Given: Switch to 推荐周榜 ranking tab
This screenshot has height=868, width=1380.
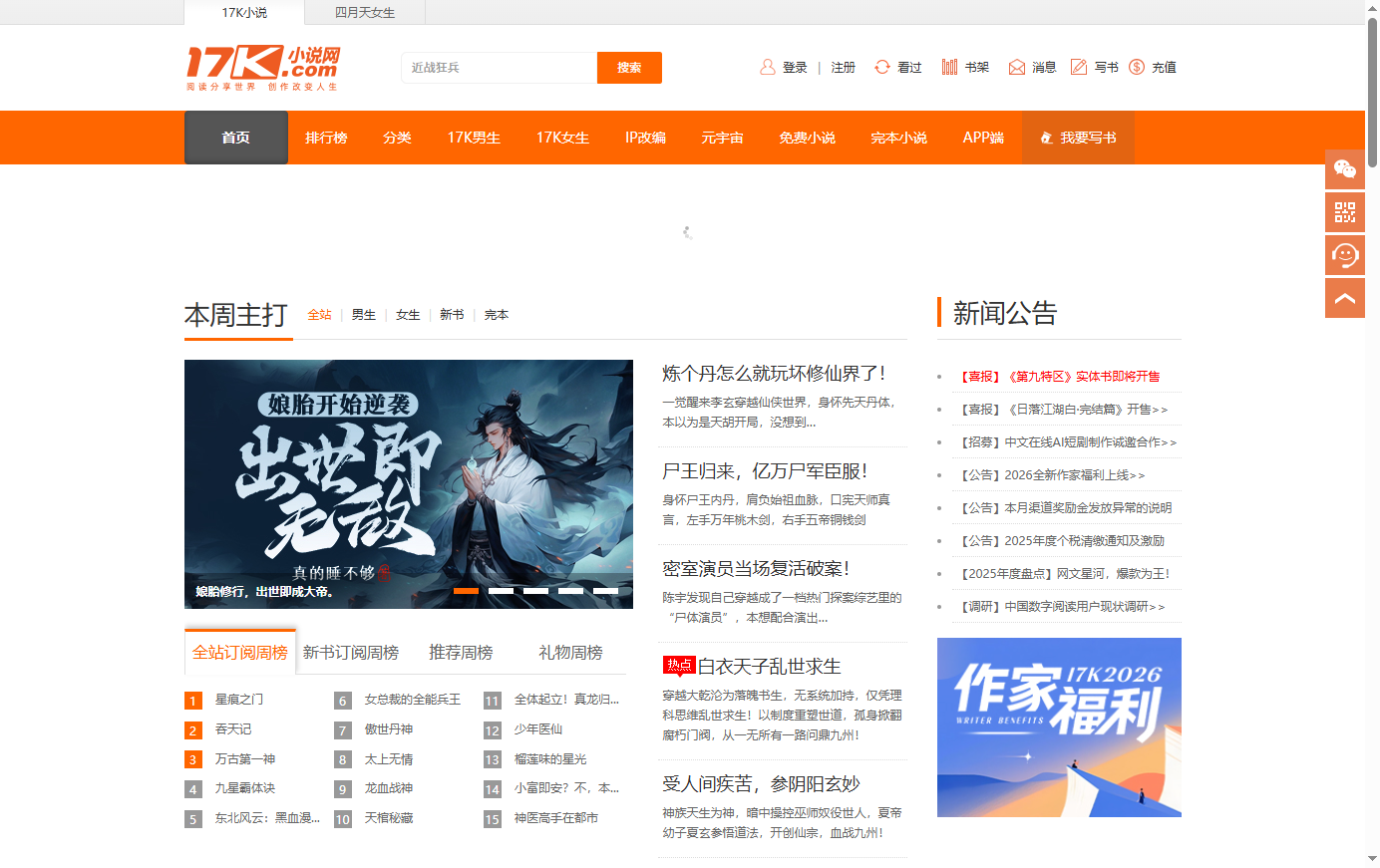Looking at the screenshot, I should click(x=461, y=652).
